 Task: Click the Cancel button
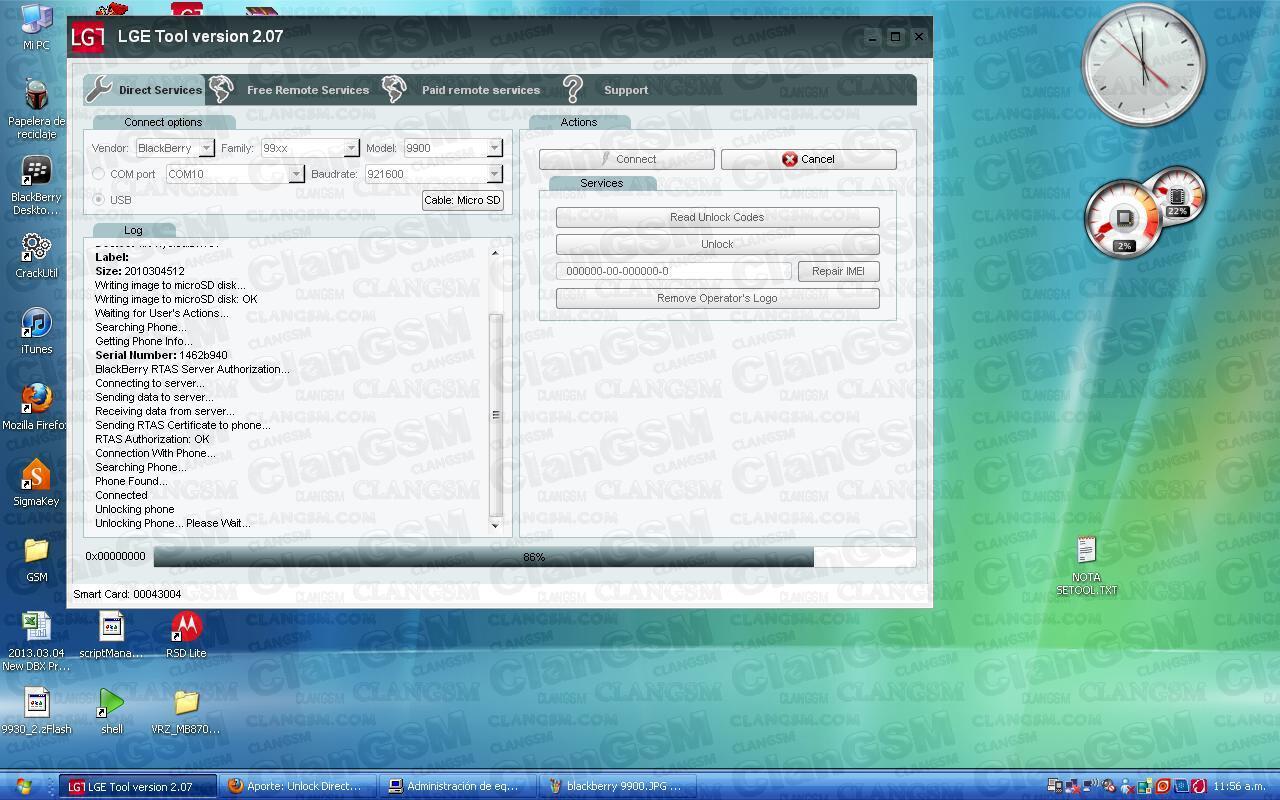click(808, 159)
